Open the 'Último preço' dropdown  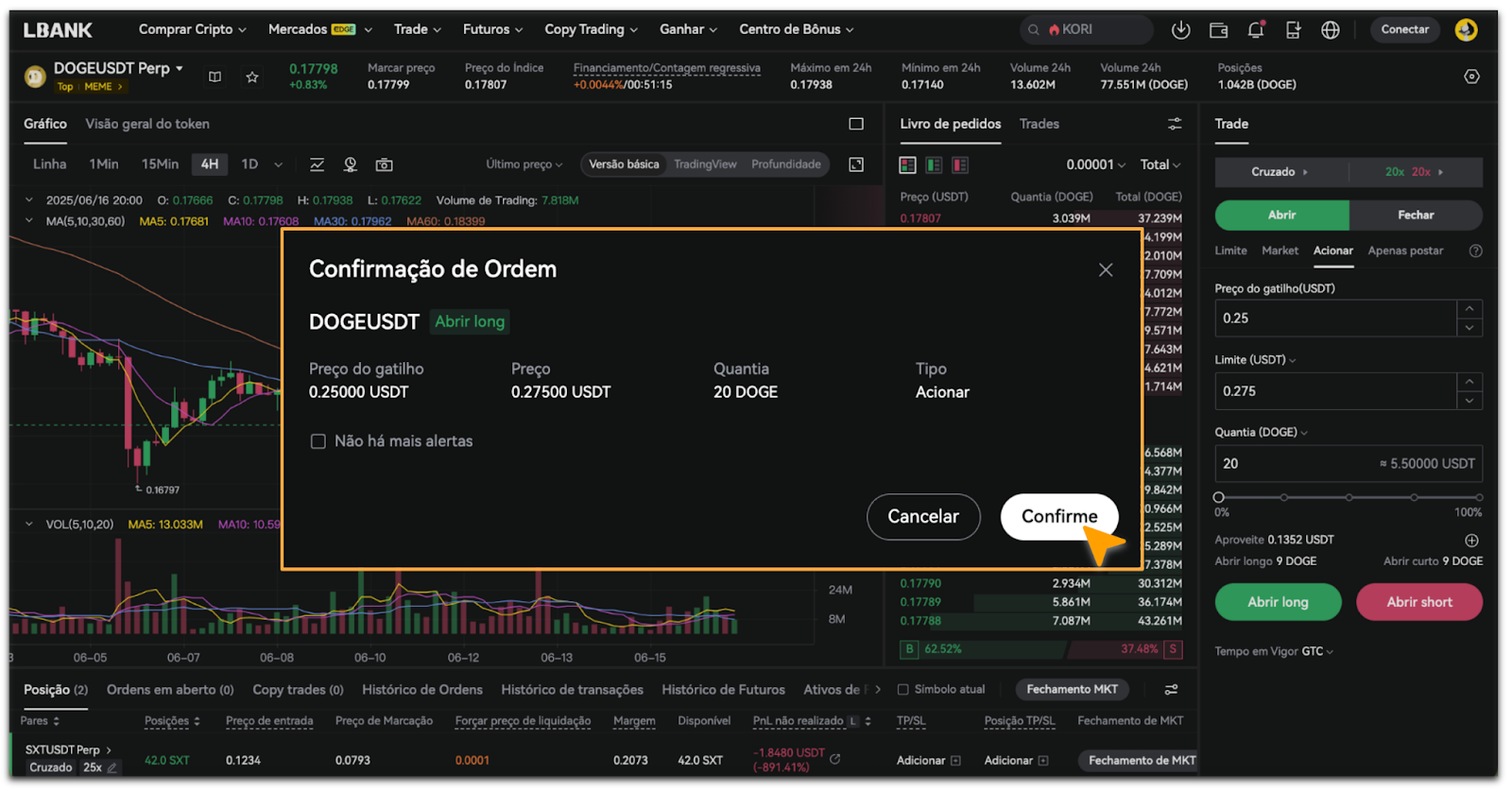(524, 164)
